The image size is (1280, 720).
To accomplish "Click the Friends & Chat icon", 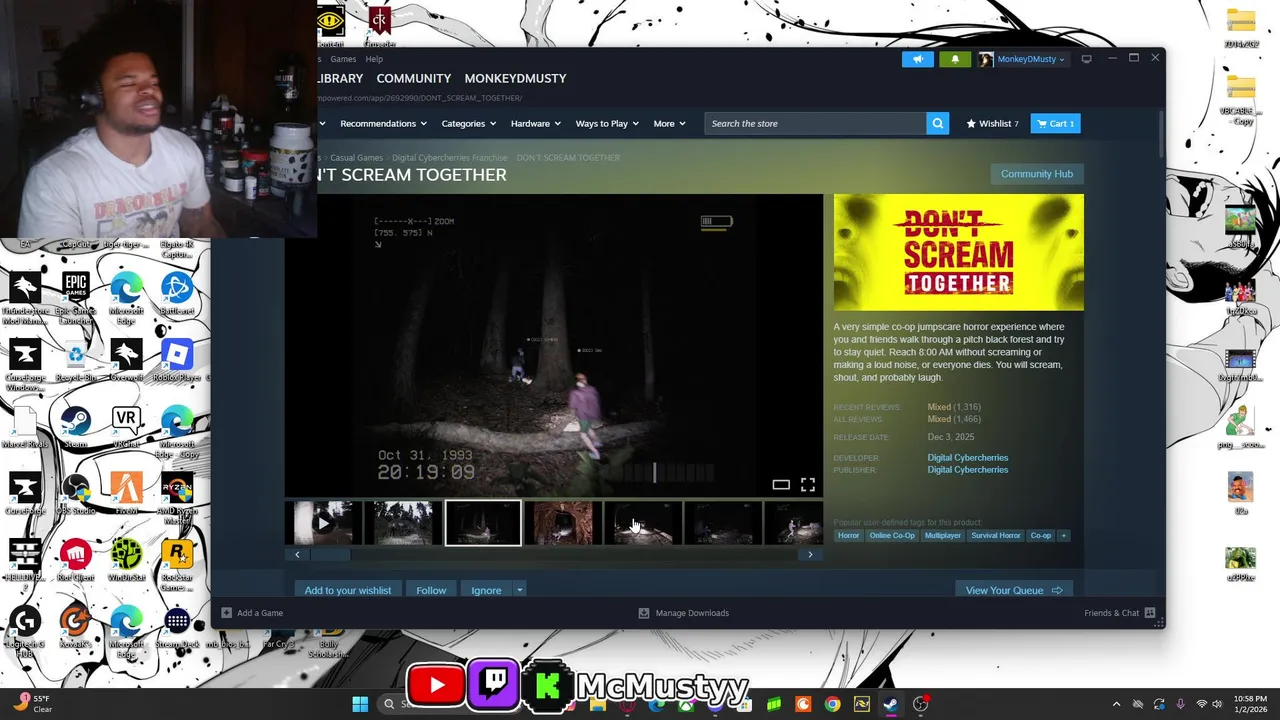I will pos(1150,613).
